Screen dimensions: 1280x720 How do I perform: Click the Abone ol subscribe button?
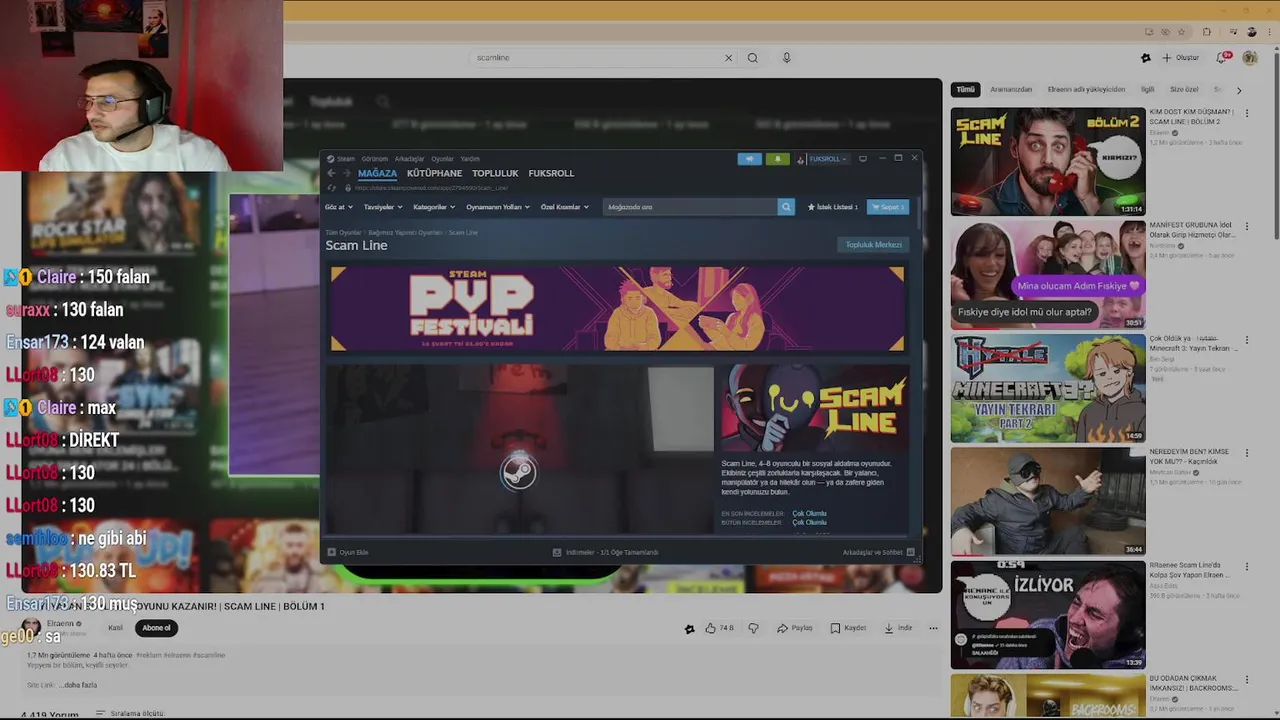click(156, 628)
